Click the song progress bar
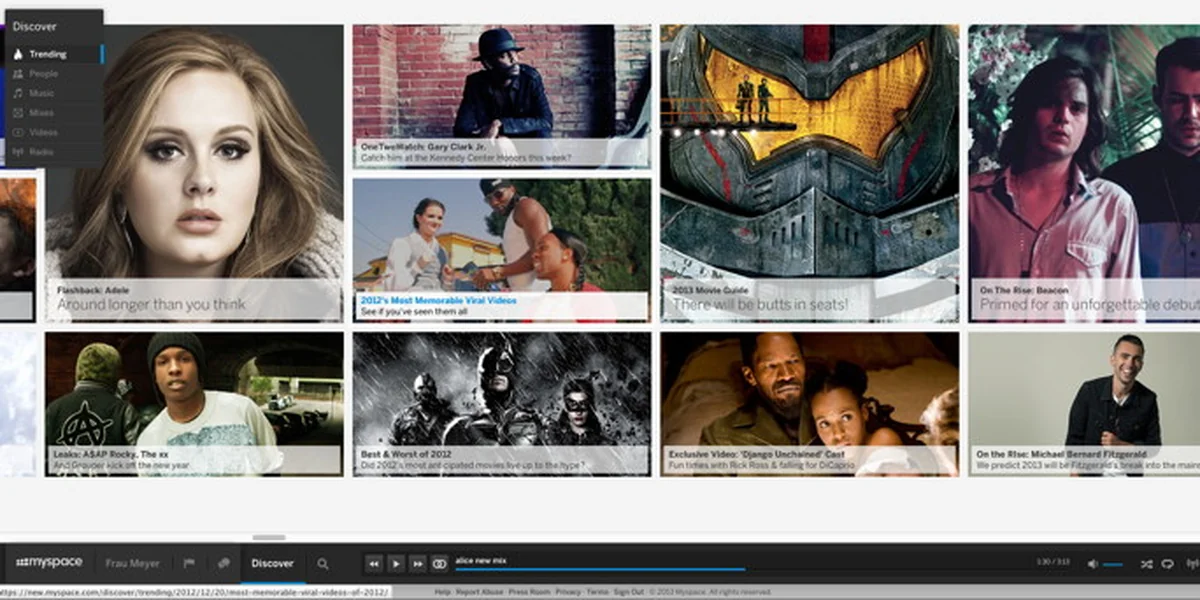This screenshot has width=1200, height=600. coord(600,569)
